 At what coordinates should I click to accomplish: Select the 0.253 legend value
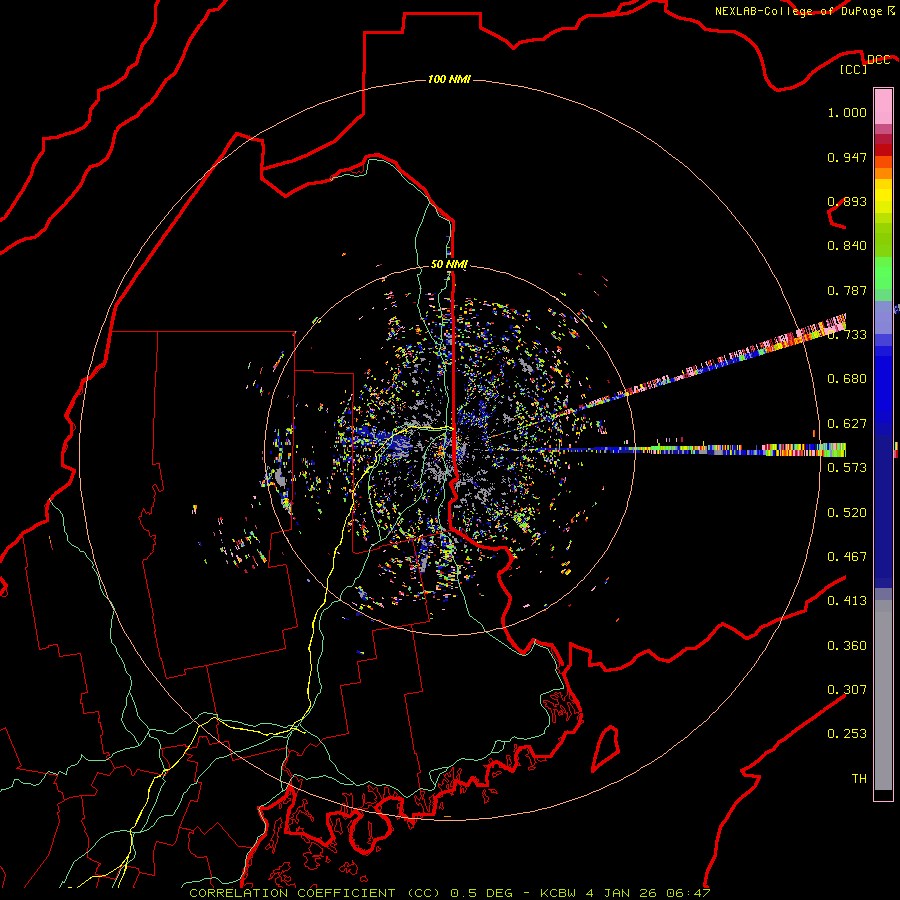[847, 734]
